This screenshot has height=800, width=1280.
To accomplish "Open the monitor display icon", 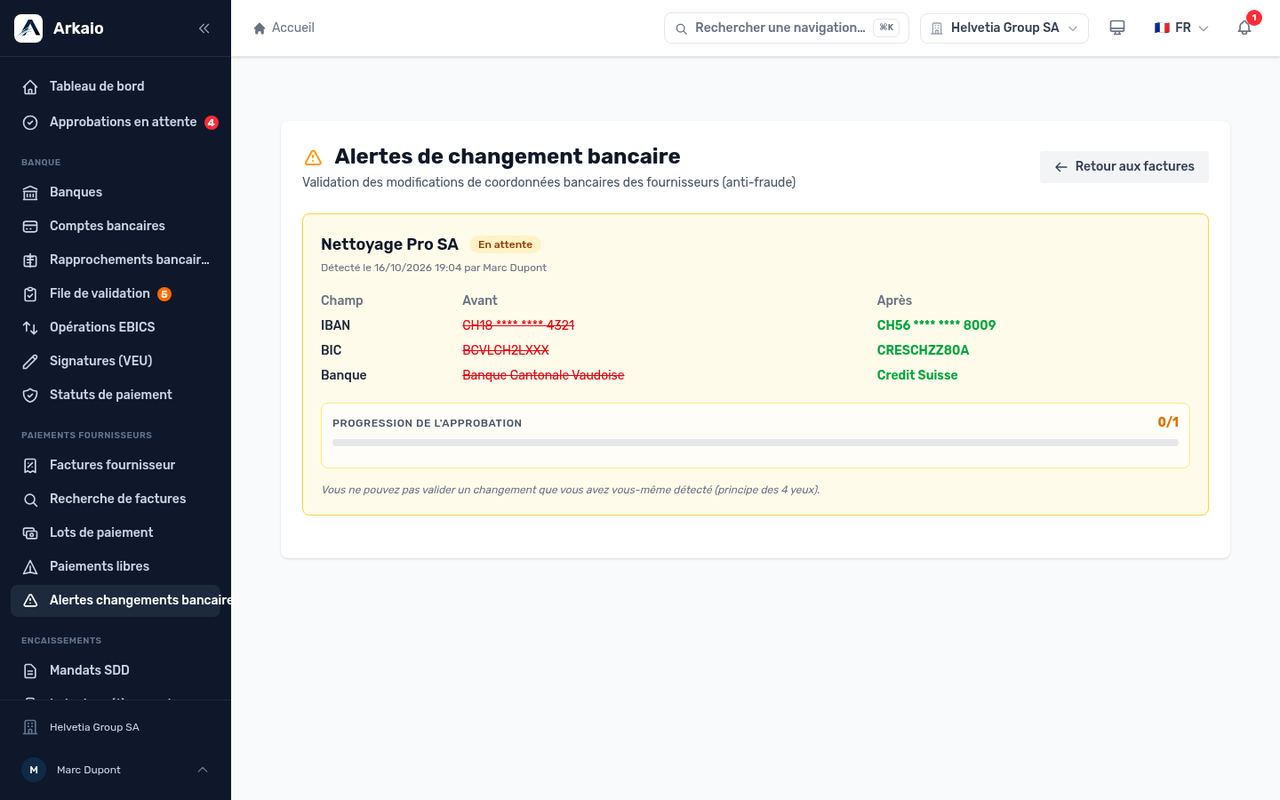I will click(x=1117, y=28).
